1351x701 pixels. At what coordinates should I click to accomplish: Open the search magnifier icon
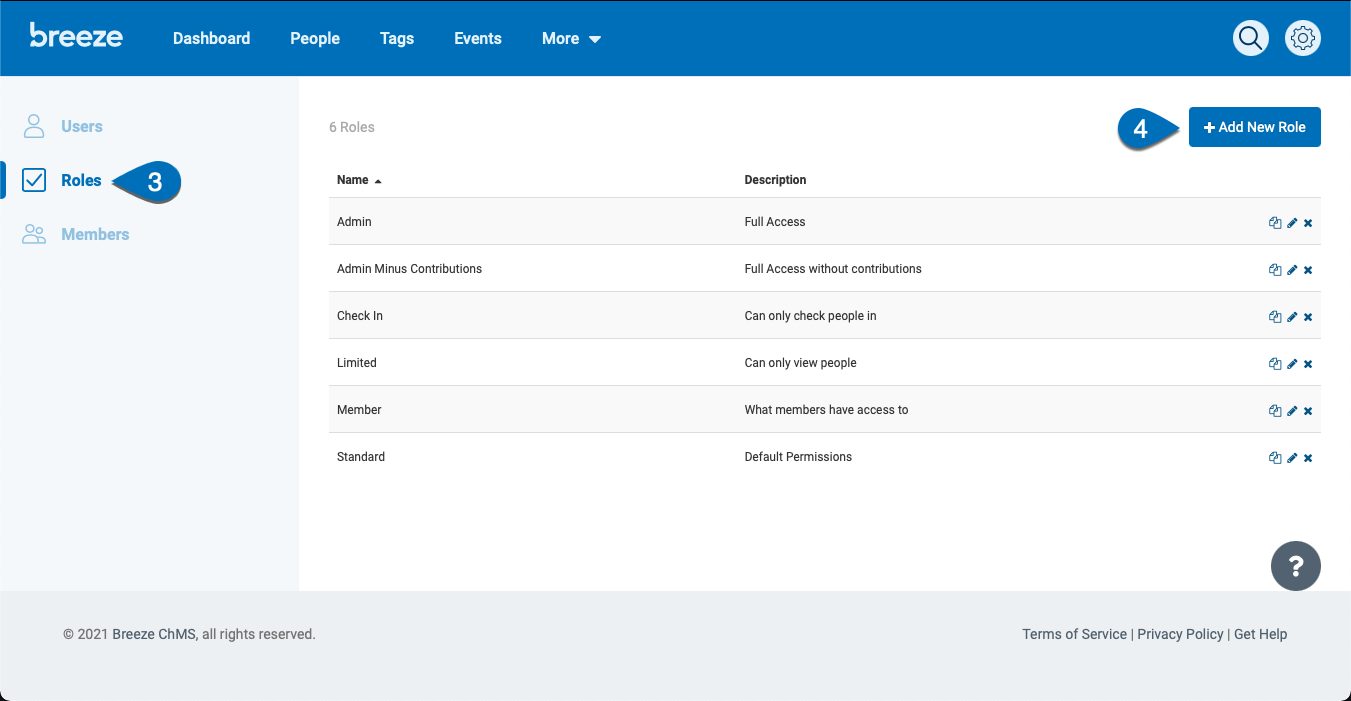coord(1251,38)
